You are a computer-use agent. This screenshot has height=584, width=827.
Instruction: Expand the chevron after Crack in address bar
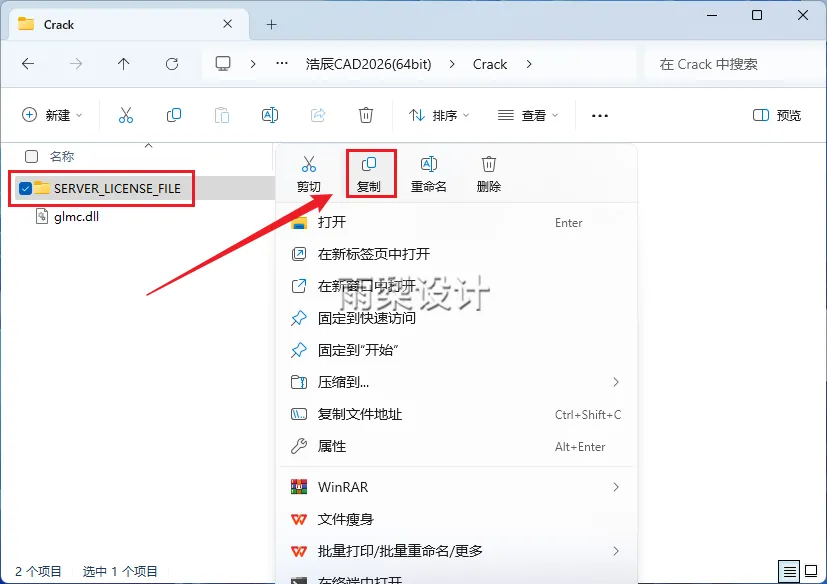click(x=529, y=64)
